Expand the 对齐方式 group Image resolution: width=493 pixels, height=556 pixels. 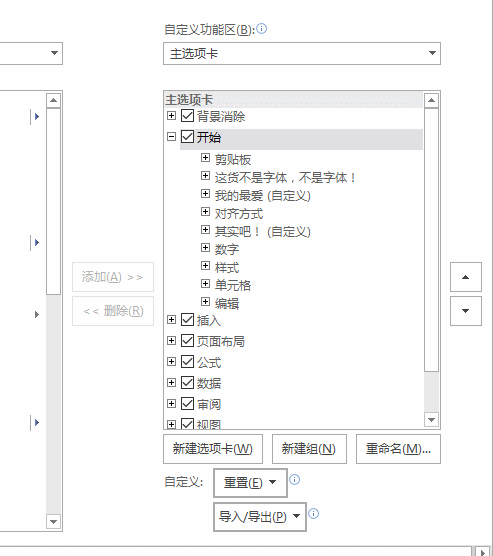205,212
